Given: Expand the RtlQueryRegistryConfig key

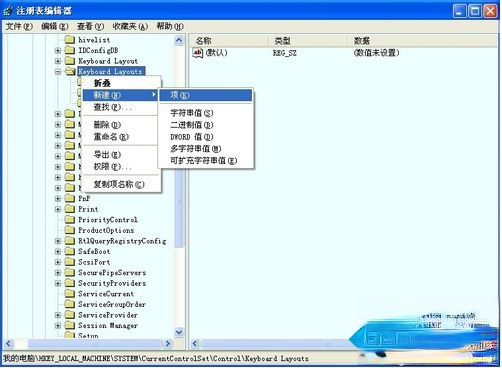Looking at the screenshot, I should click(58, 241).
